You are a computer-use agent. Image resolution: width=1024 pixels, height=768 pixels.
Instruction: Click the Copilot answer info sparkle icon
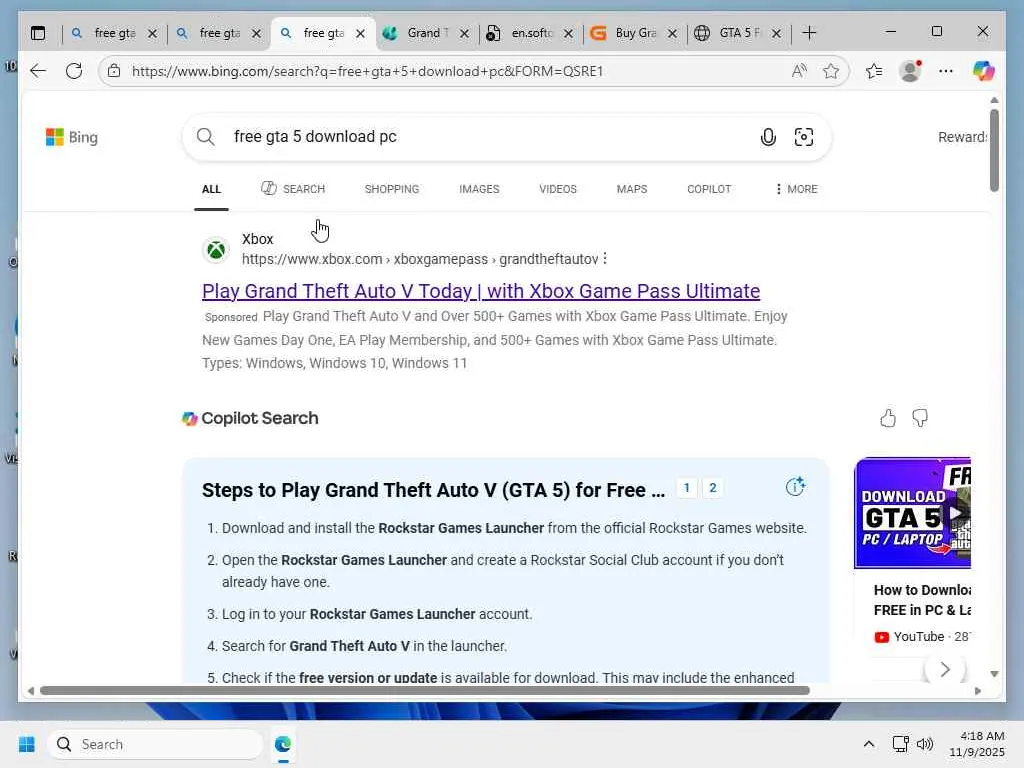coord(795,487)
